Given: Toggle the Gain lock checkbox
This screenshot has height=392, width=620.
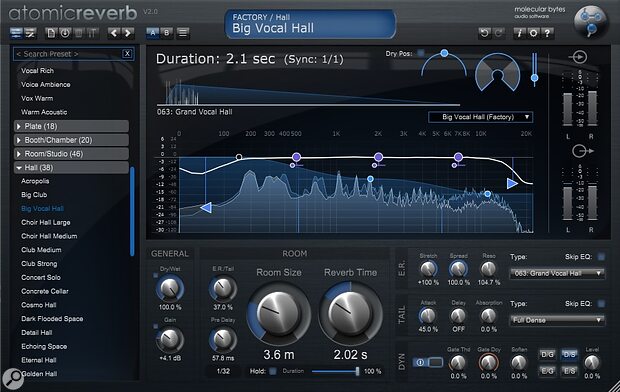Looking at the screenshot, I should (x=155, y=326).
